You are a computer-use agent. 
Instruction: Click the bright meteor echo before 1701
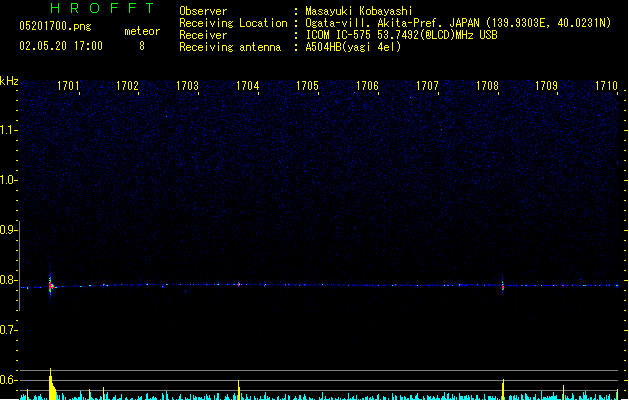pyautogui.click(x=51, y=286)
